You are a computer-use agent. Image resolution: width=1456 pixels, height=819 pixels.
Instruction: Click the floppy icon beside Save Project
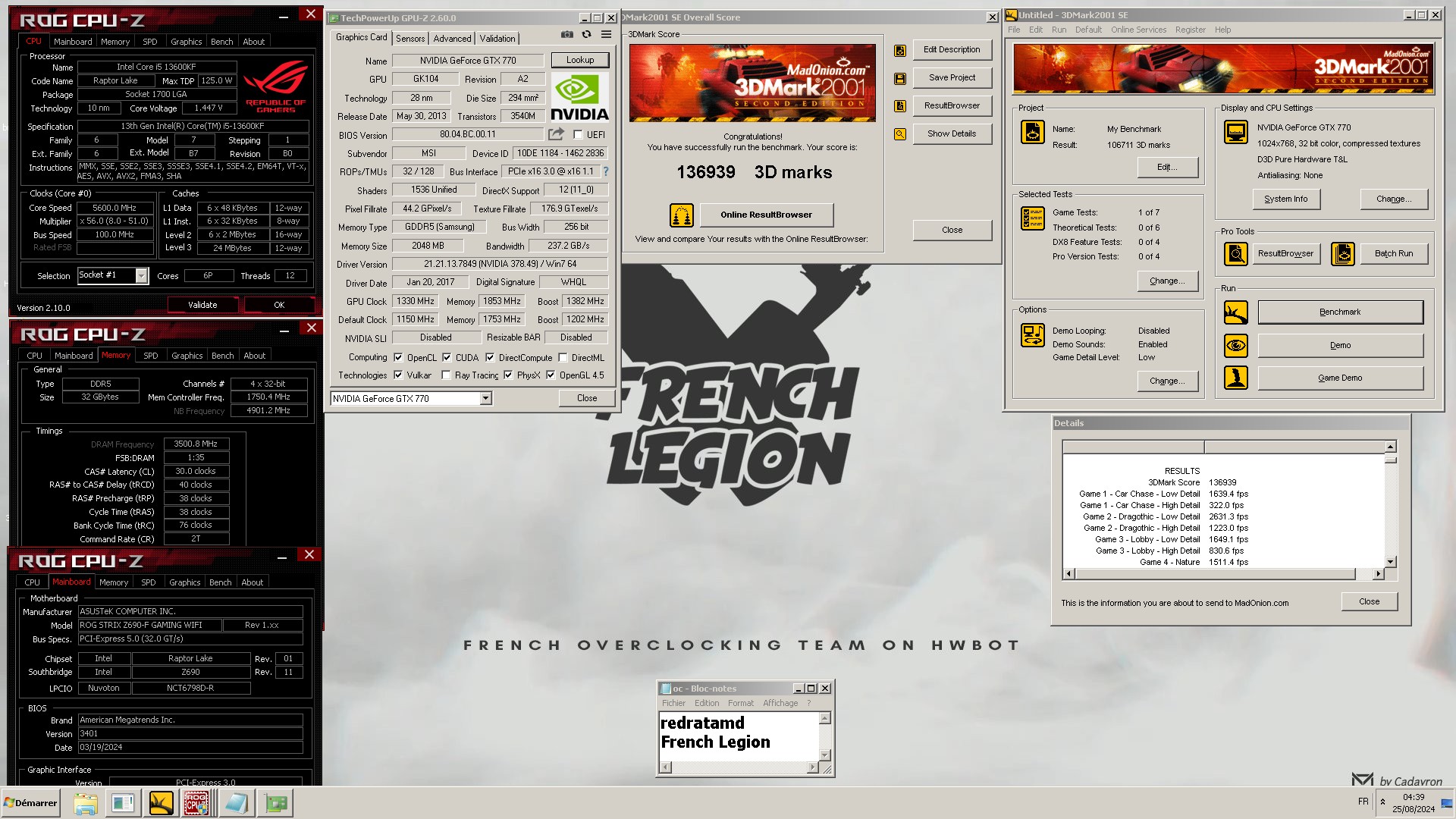point(900,78)
